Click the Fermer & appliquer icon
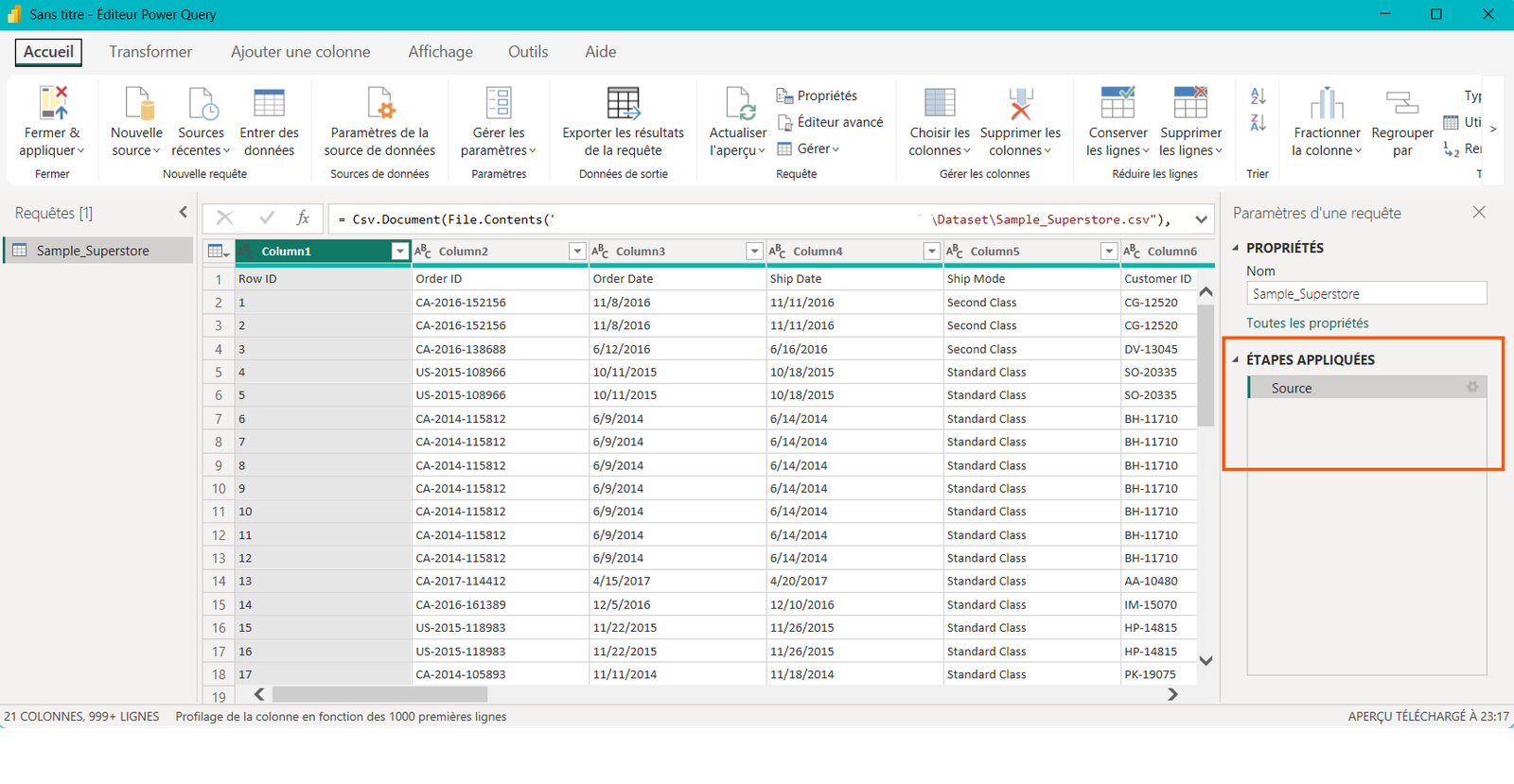Image resolution: width=1514 pixels, height=784 pixels. tap(53, 102)
